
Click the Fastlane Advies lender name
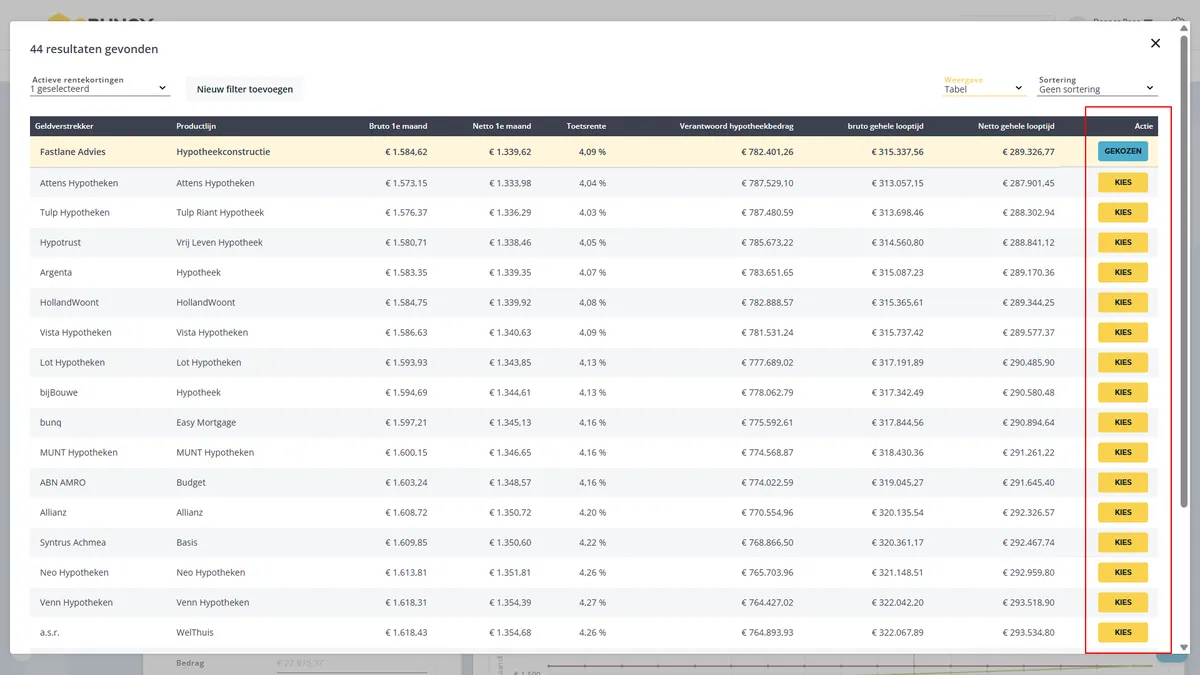coord(73,152)
